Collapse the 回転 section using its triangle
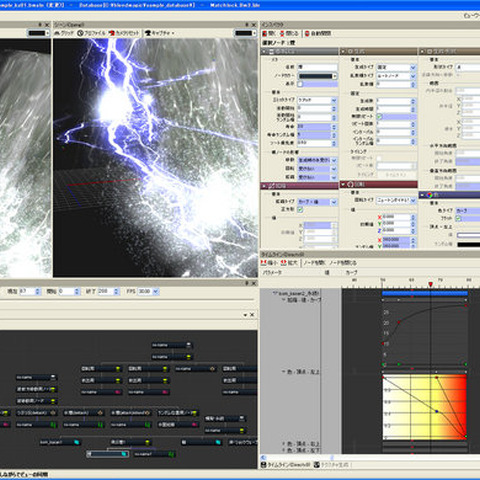Image resolution: width=480 pixels, height=480 pixels. (343, 184)
